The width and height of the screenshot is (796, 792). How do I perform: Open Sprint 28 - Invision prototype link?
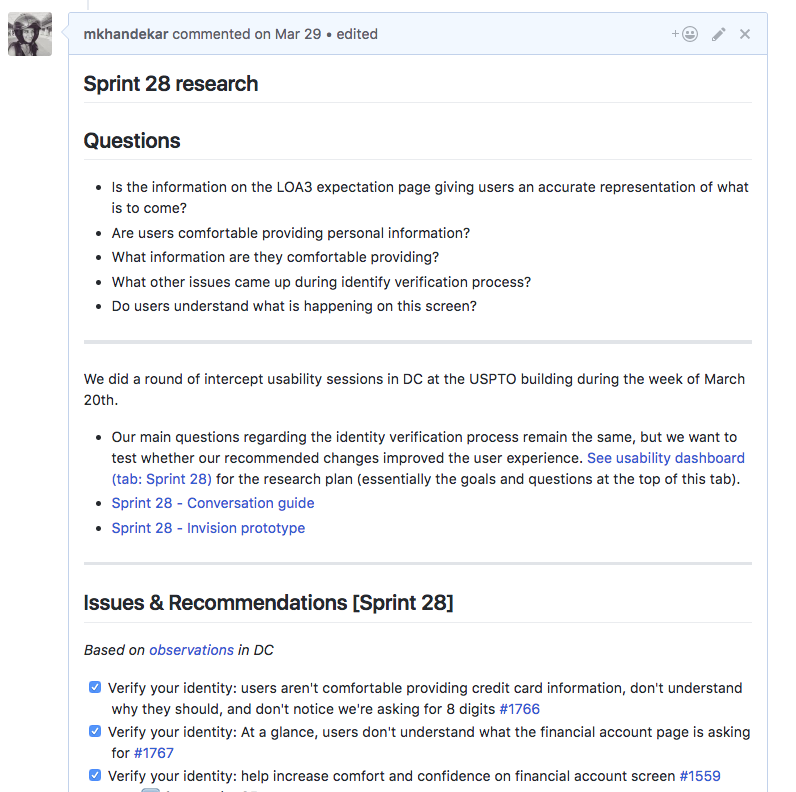click(208, 528)
